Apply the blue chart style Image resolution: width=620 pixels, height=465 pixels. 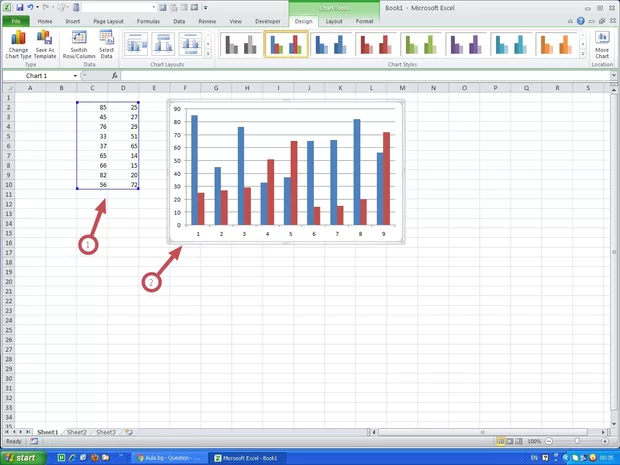331,44
